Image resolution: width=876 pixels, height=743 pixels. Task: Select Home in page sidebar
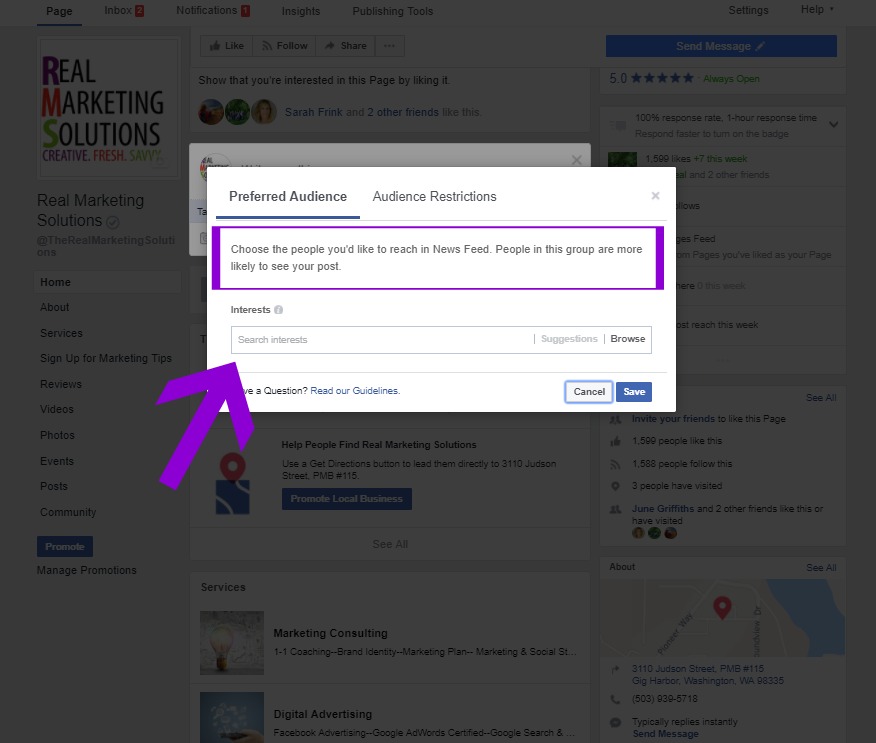tap(107, 282)
